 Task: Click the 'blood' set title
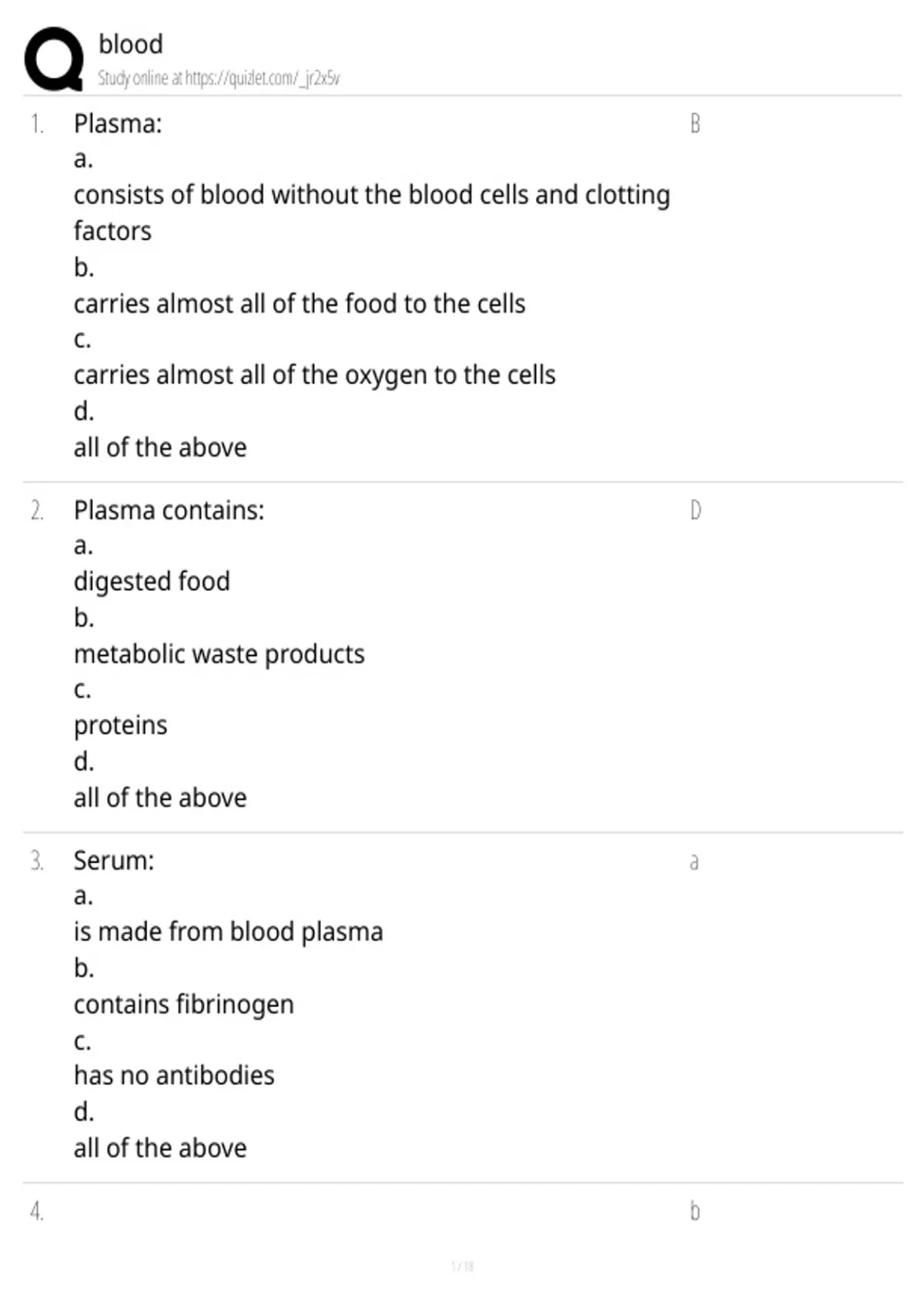pos(131,44)
